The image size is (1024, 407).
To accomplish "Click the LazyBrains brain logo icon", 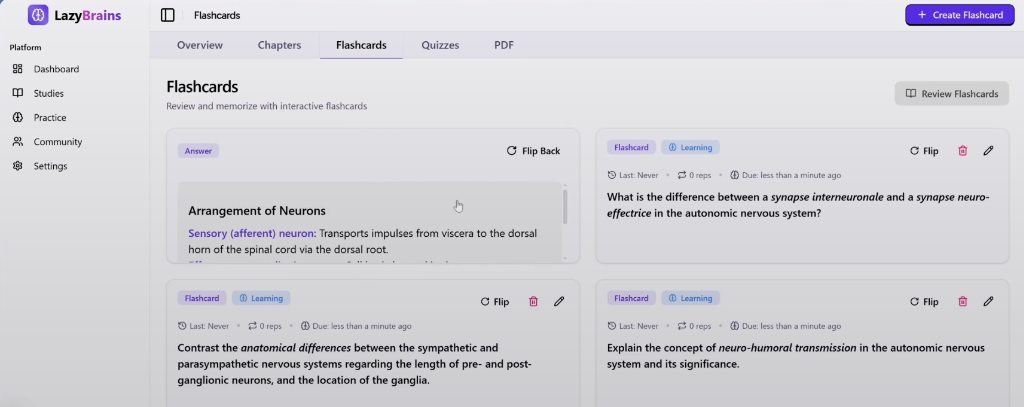I will (x=38, y=14).
